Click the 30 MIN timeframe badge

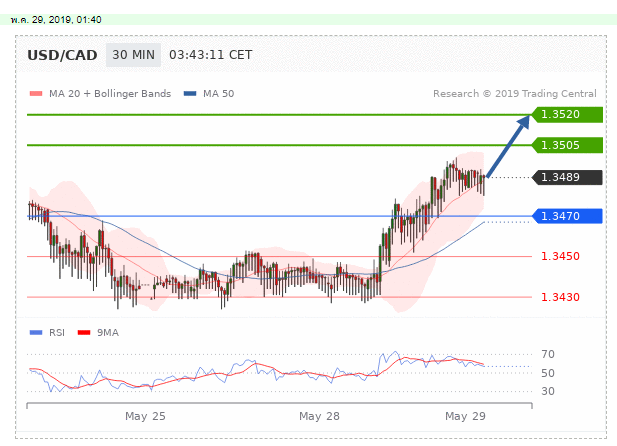(133, 55)
